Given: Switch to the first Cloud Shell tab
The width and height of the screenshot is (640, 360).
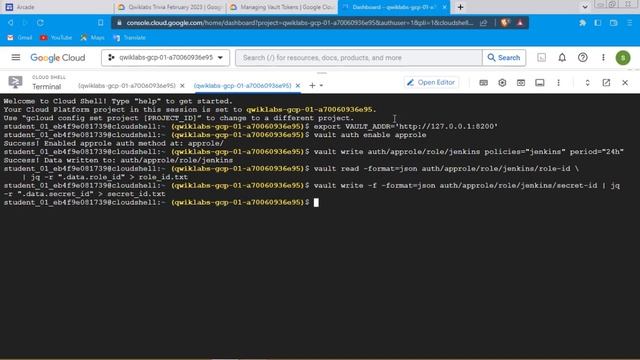Looking at the screenshot, I should click(127, 86).
